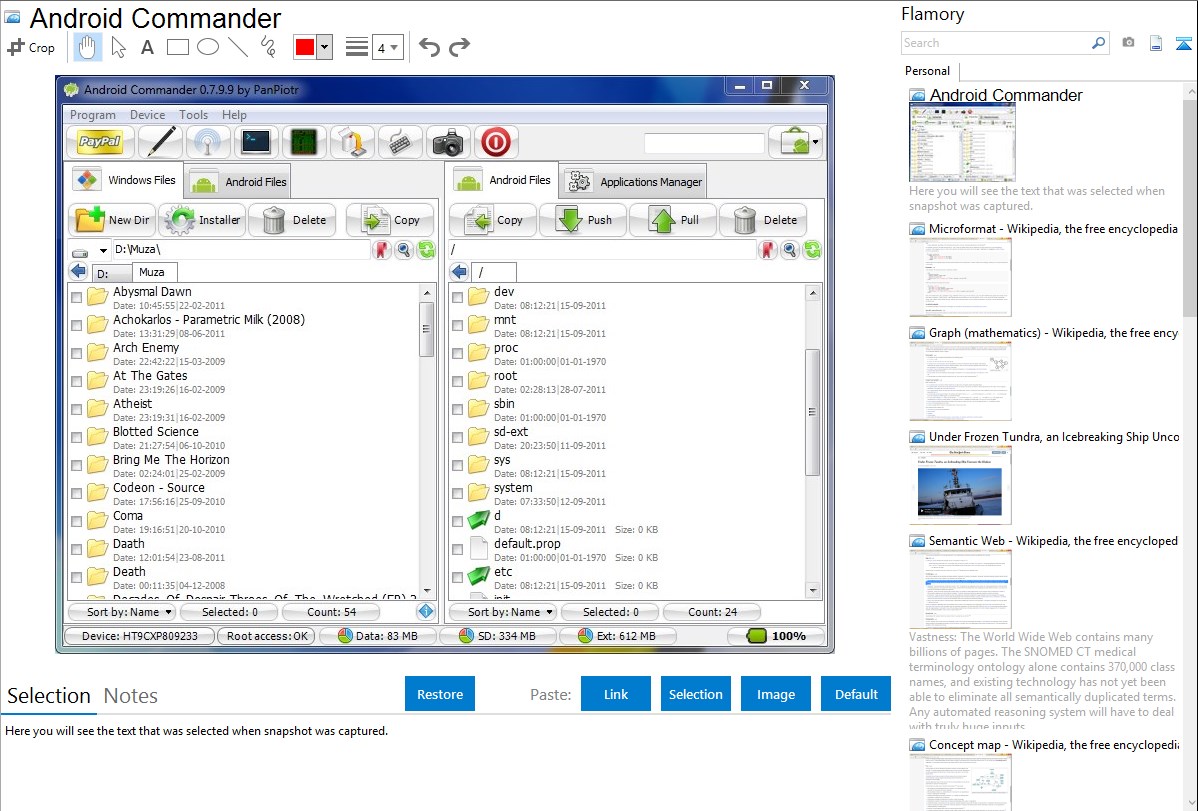This screenshot has width=1198, height=811.
Task: Click the Pull button
Action: [673, 220]
